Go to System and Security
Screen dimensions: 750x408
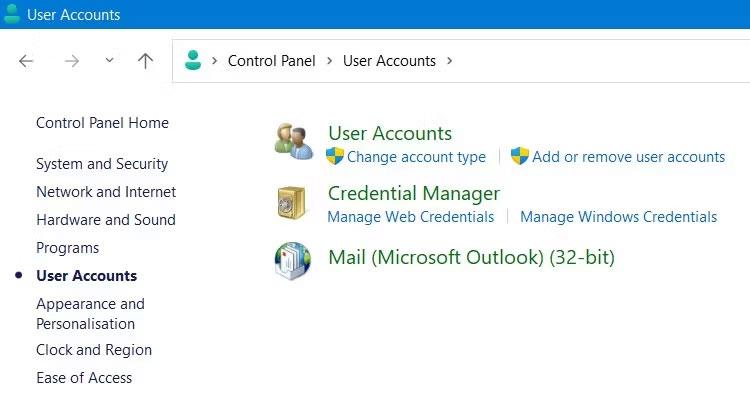click(x=102, y=164)
